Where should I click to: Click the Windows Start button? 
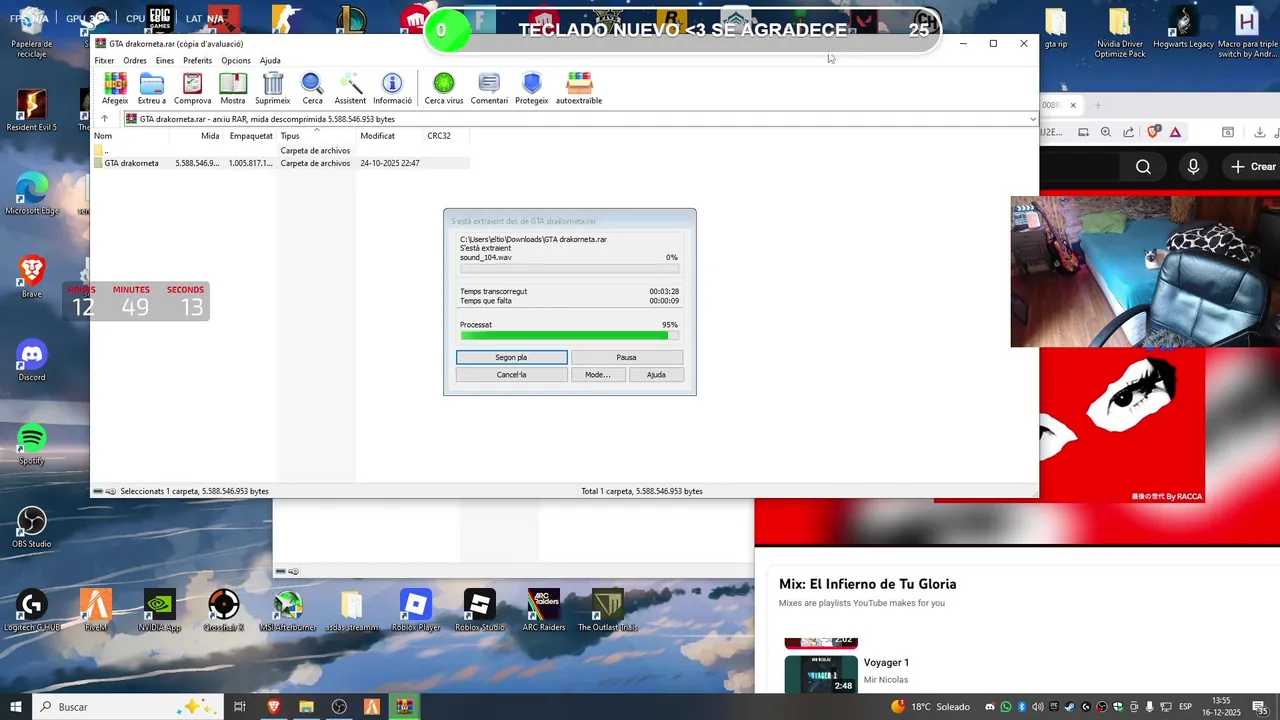16,707
